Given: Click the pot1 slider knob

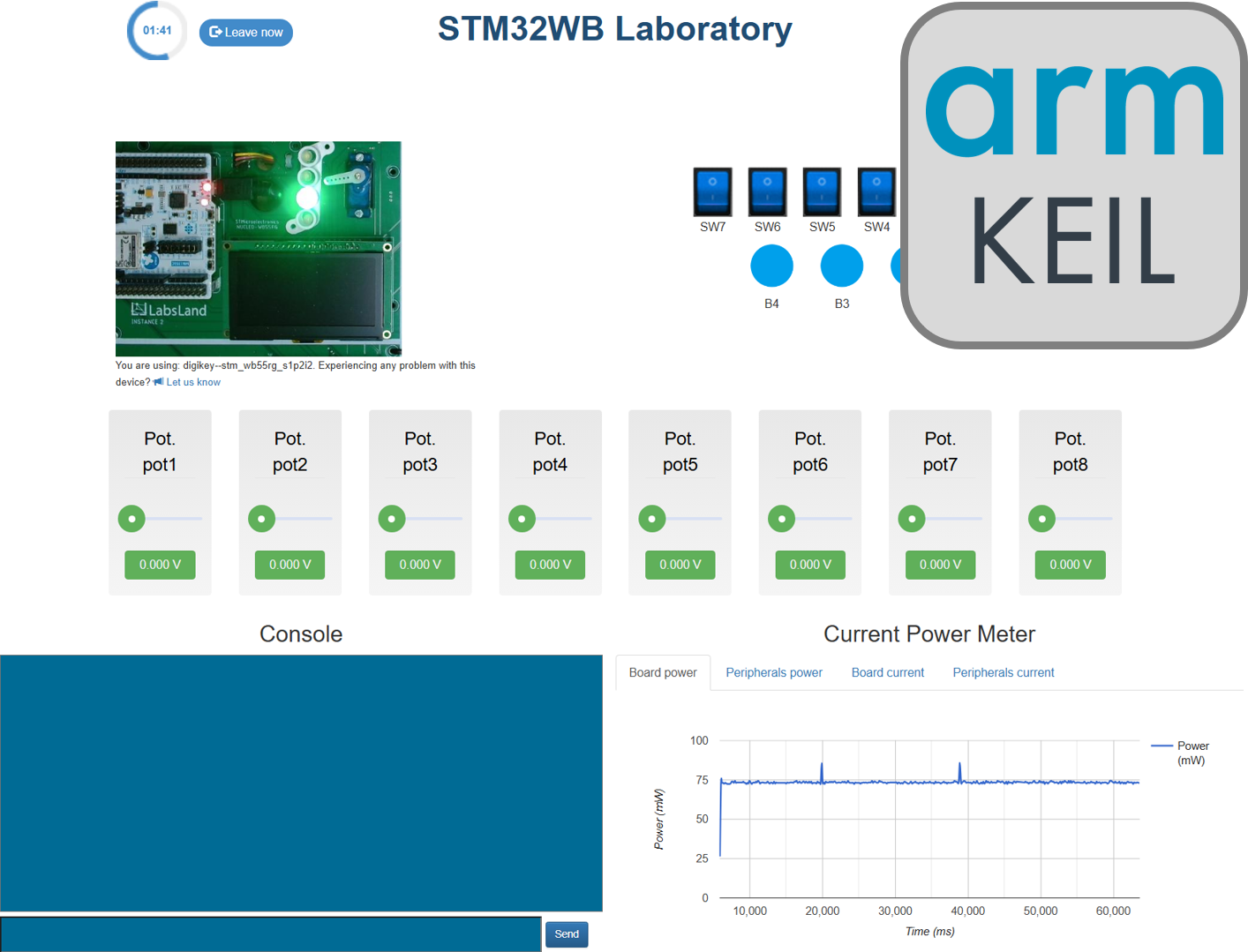Looking at the screenshot, I should (x=131, y=519).
